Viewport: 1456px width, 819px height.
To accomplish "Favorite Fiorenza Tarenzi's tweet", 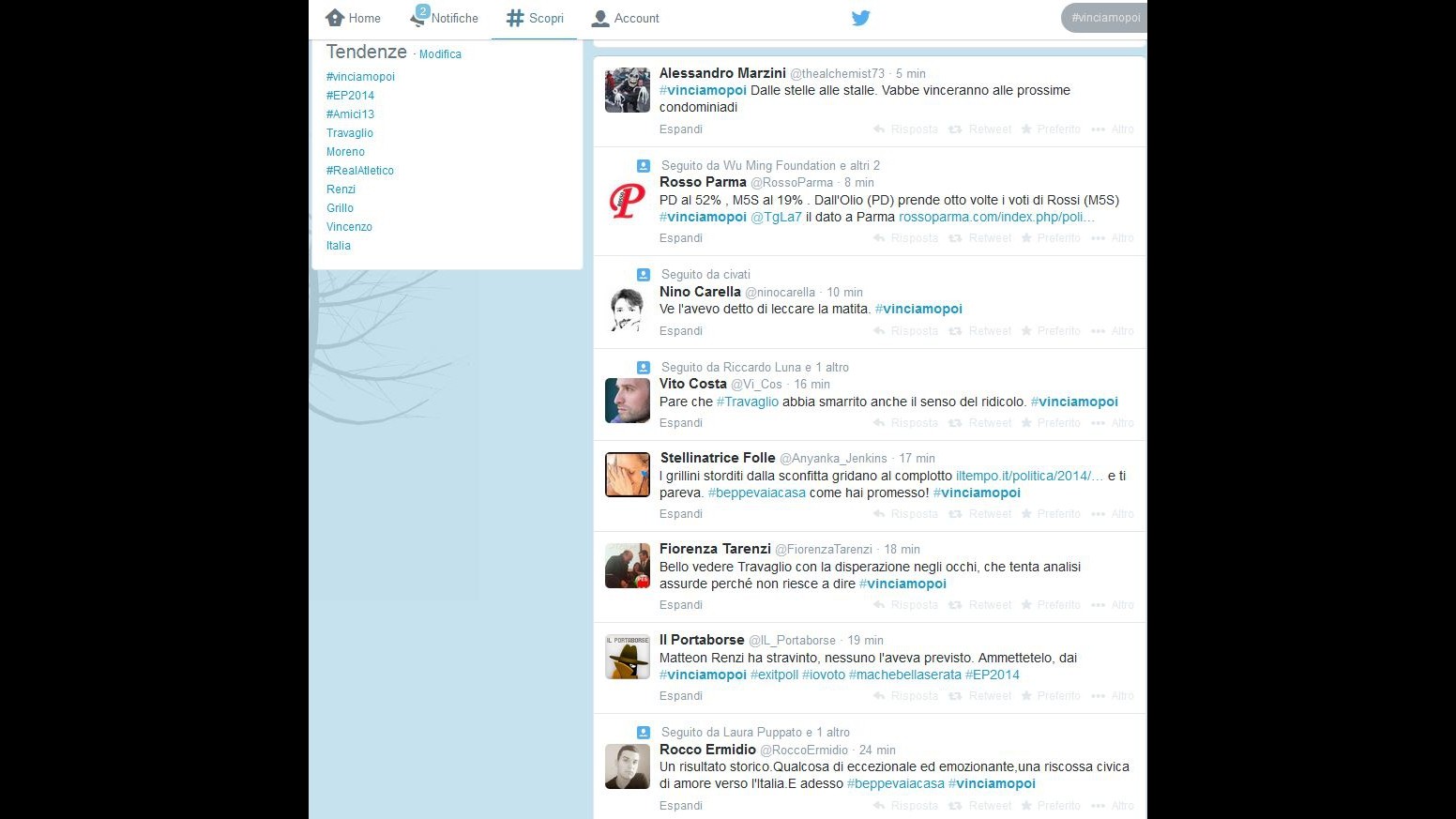I will [x=1051, y=605].
